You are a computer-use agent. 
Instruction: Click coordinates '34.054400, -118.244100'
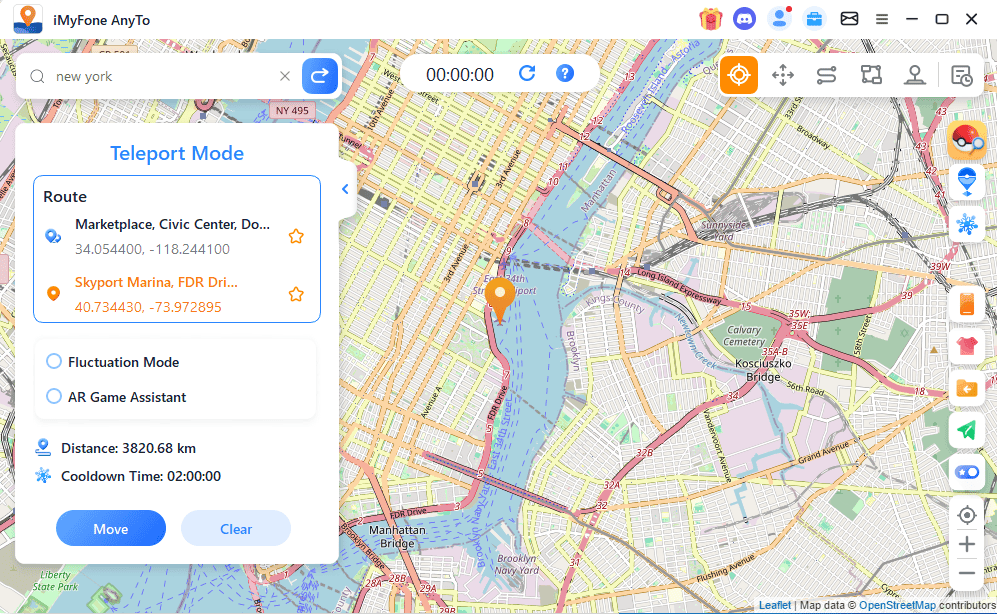click(153, 249)
